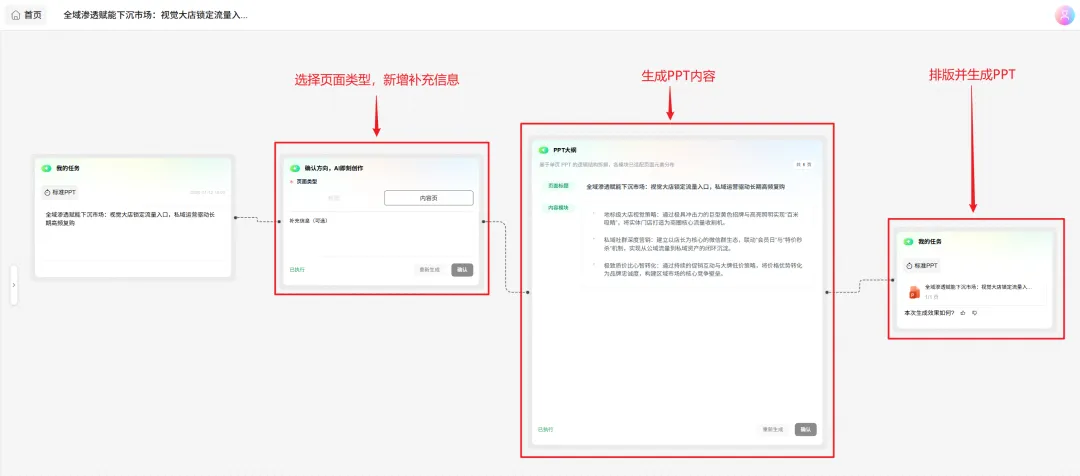
Task: Select the 标准PPT tag in the first 我的任务 card
Action: point(61,193)
